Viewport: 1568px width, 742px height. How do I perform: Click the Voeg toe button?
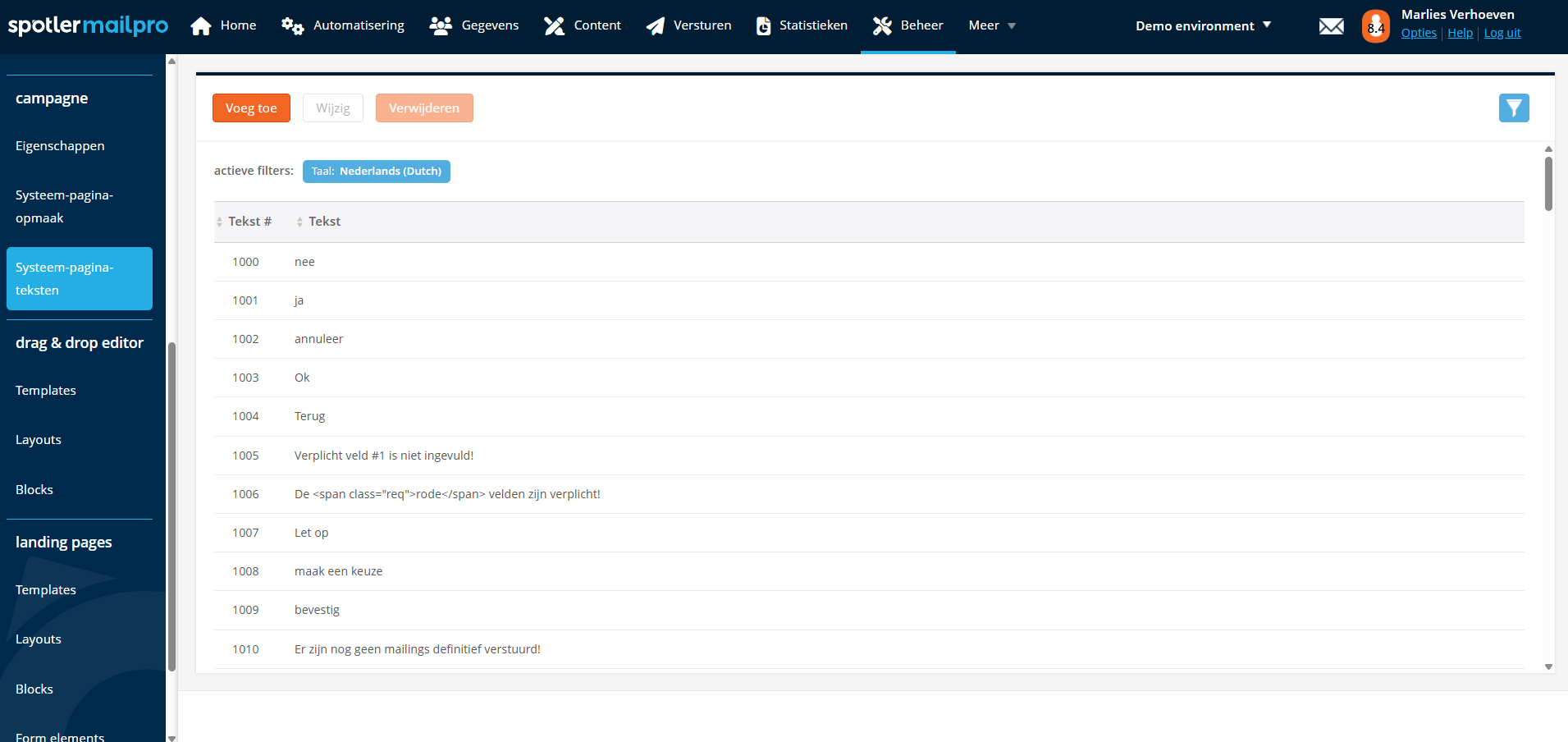coord(251,108)
